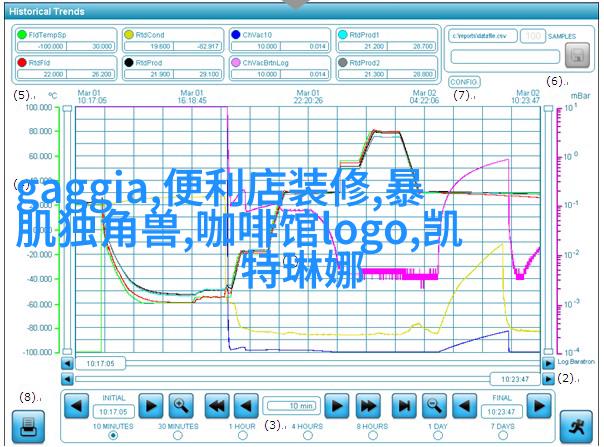Screen dimensions: 604x447
Task: Click the red RtdFld legend dot
Action: [x=22, y=62]
